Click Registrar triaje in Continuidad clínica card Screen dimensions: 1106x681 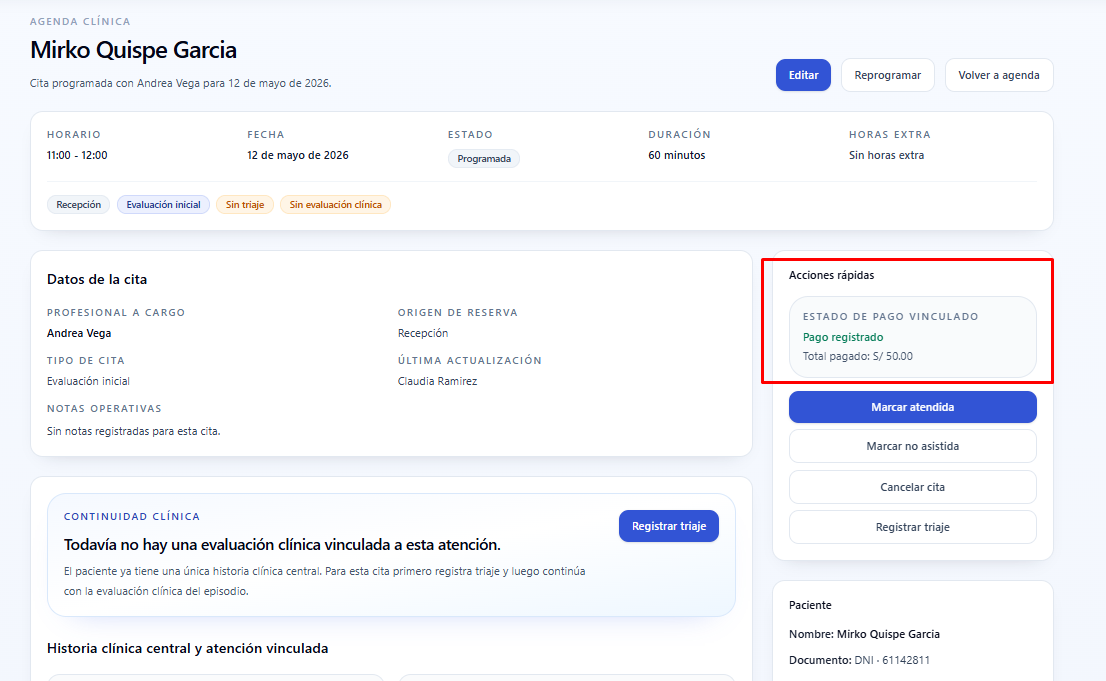coord(669,526)
